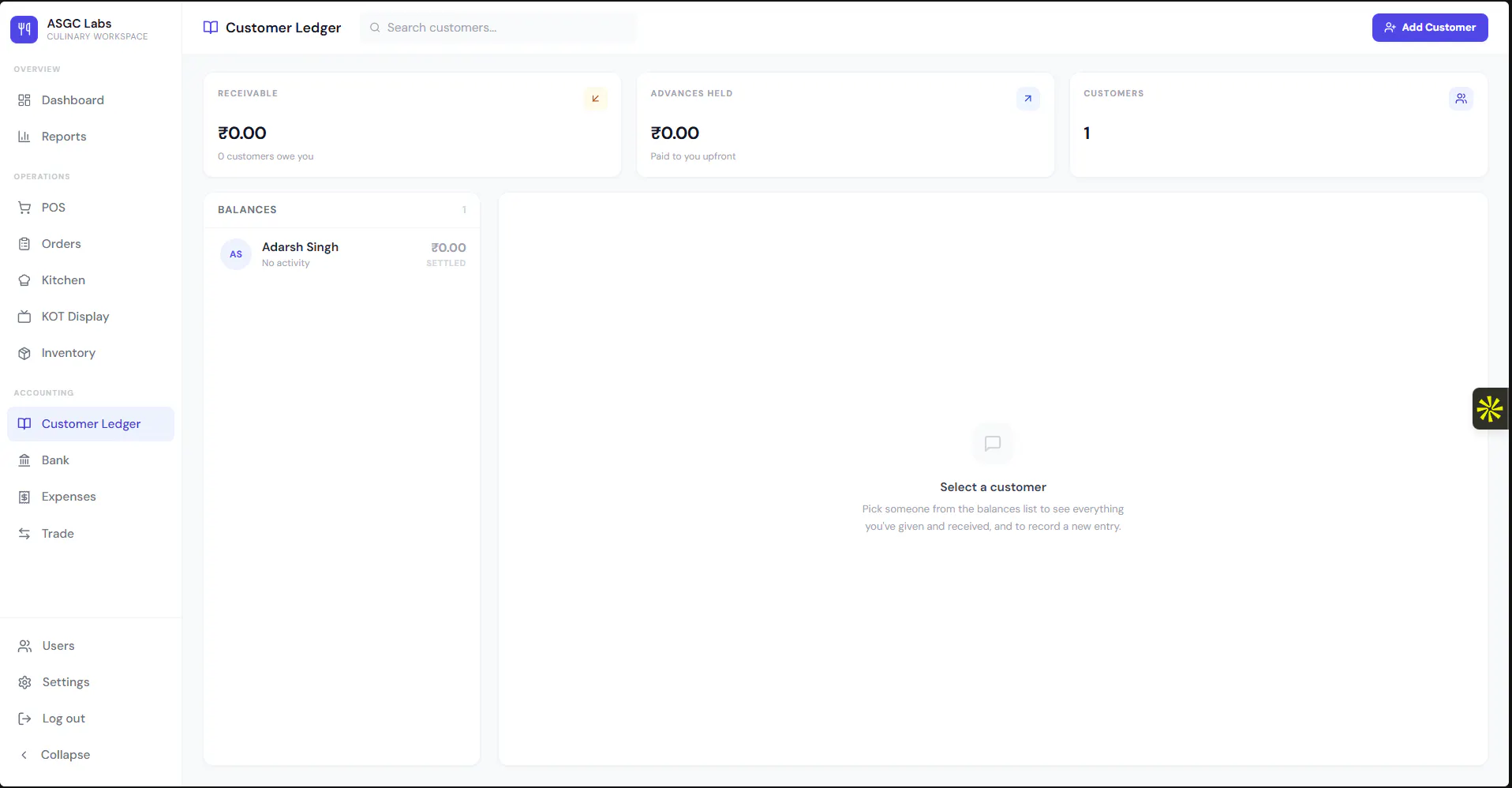This screenshot has height=788, width=1512.
Task: Open the Bank page
Action: [x=91, y=460]
